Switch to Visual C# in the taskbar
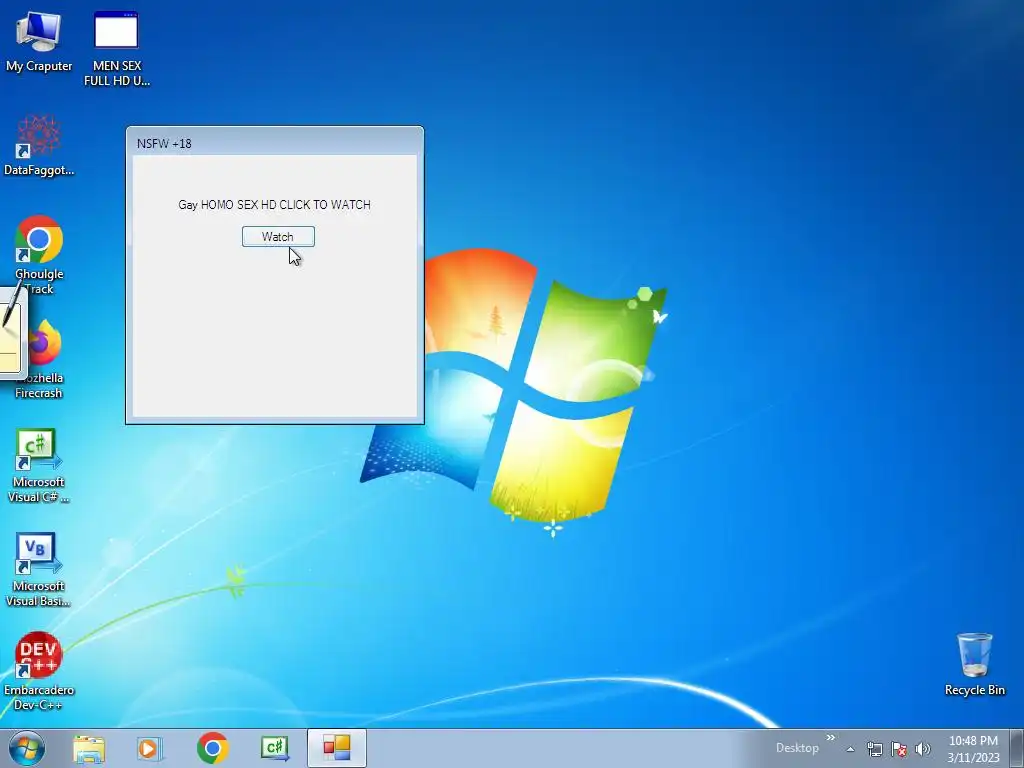 coord(275,748)
